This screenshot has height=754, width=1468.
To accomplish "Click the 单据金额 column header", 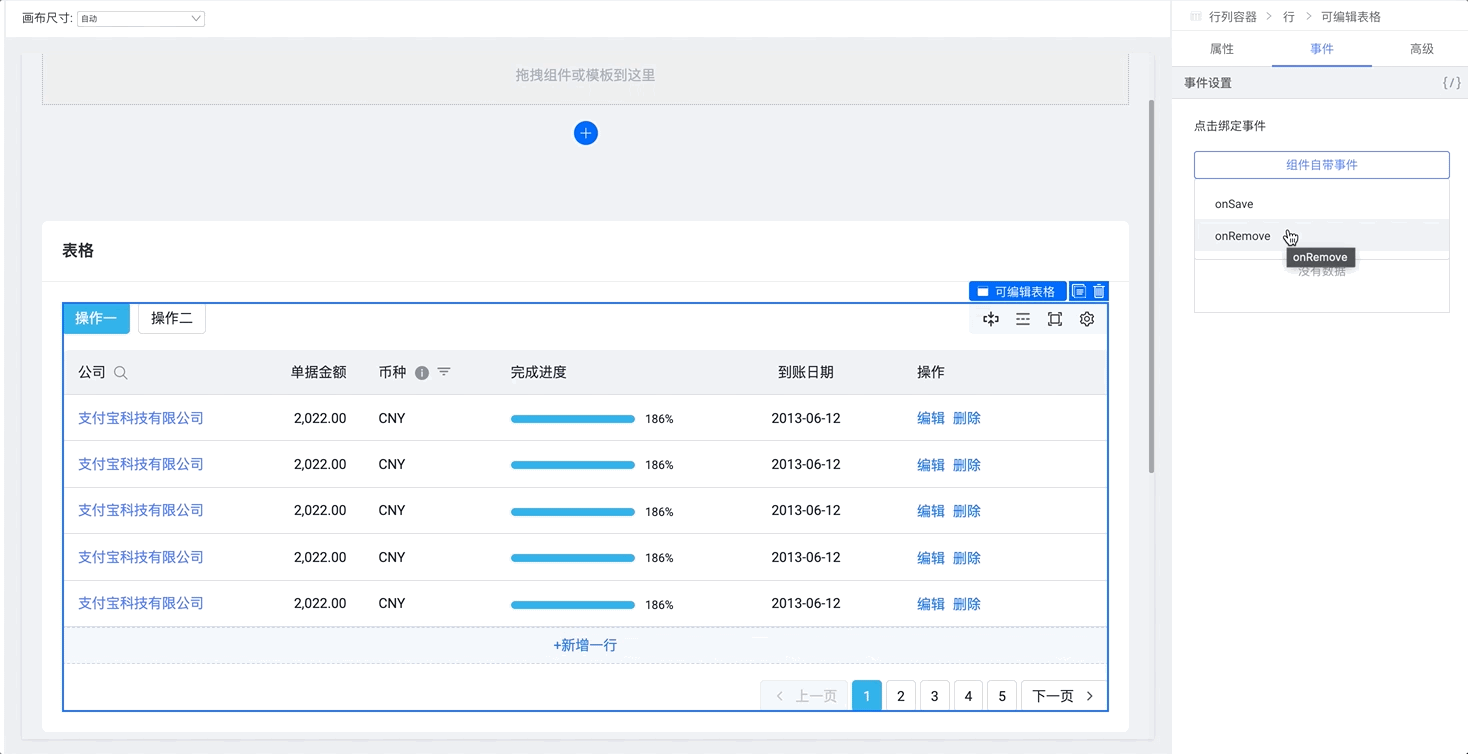I will (319, 372).
